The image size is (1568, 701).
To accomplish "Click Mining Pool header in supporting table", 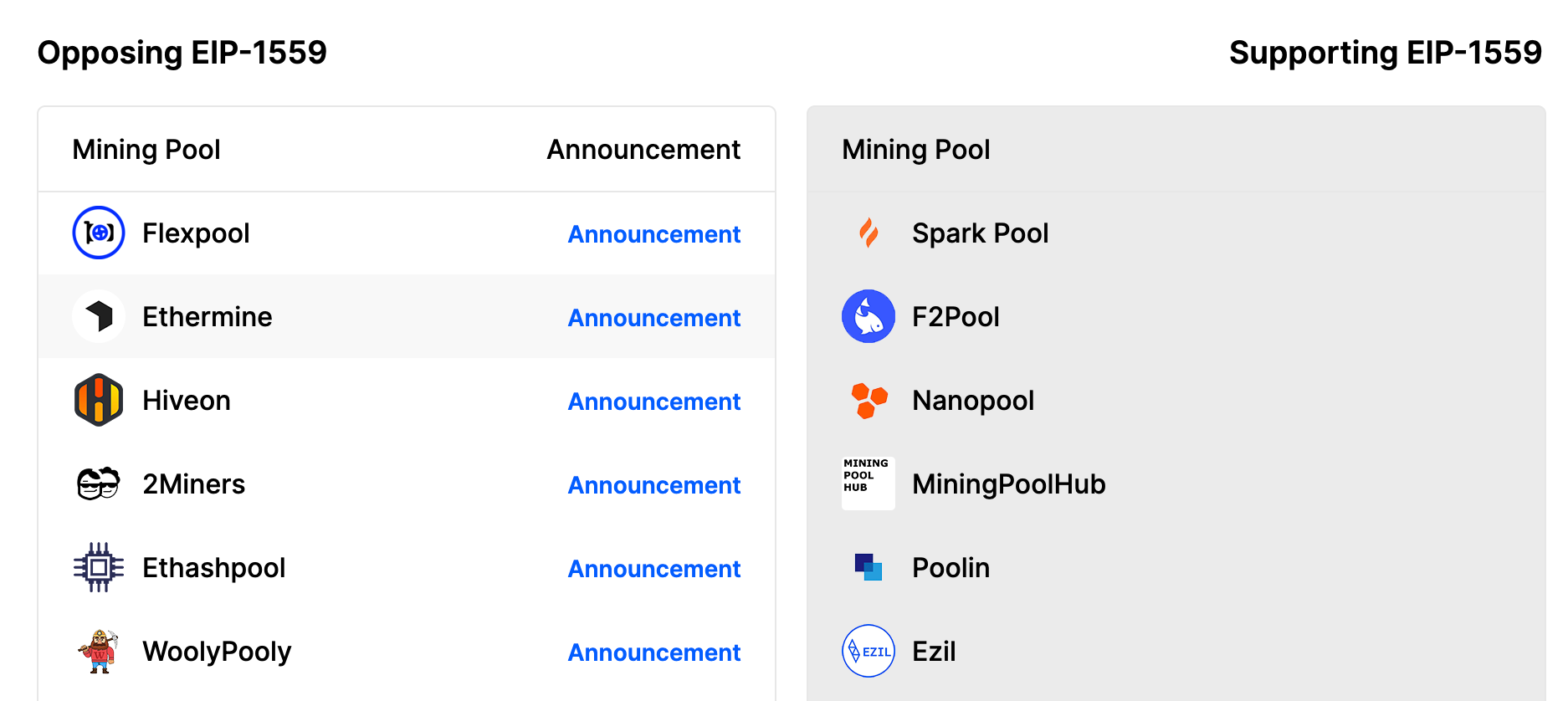I will (916, 150).
